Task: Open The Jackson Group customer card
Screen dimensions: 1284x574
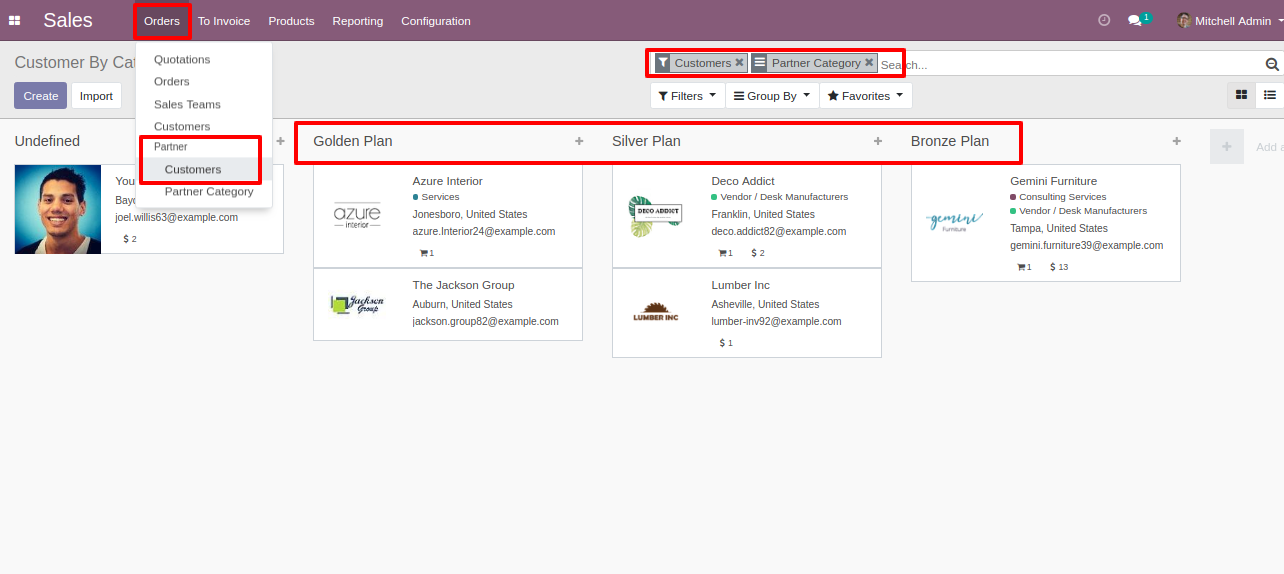Action: (448, 304)
